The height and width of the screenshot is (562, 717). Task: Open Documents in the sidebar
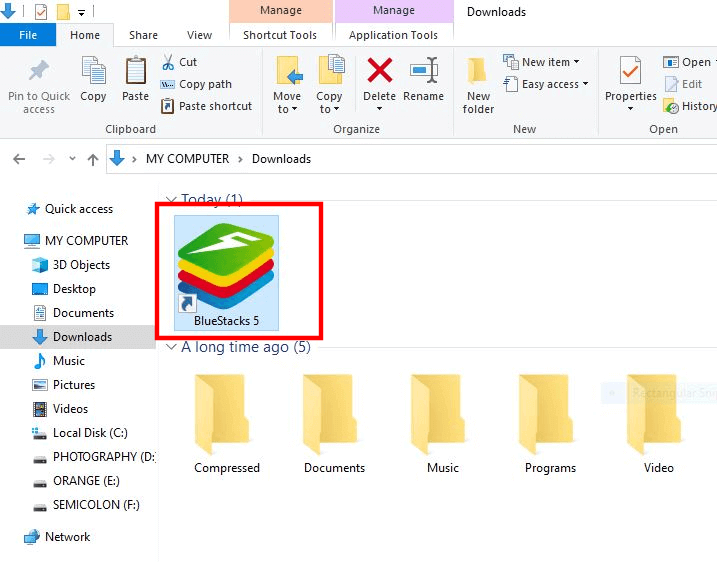[x=73, y=313]
